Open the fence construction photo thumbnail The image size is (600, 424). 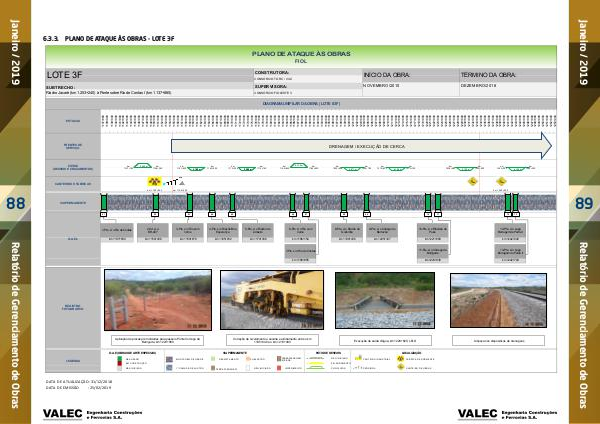pos(155,299)
